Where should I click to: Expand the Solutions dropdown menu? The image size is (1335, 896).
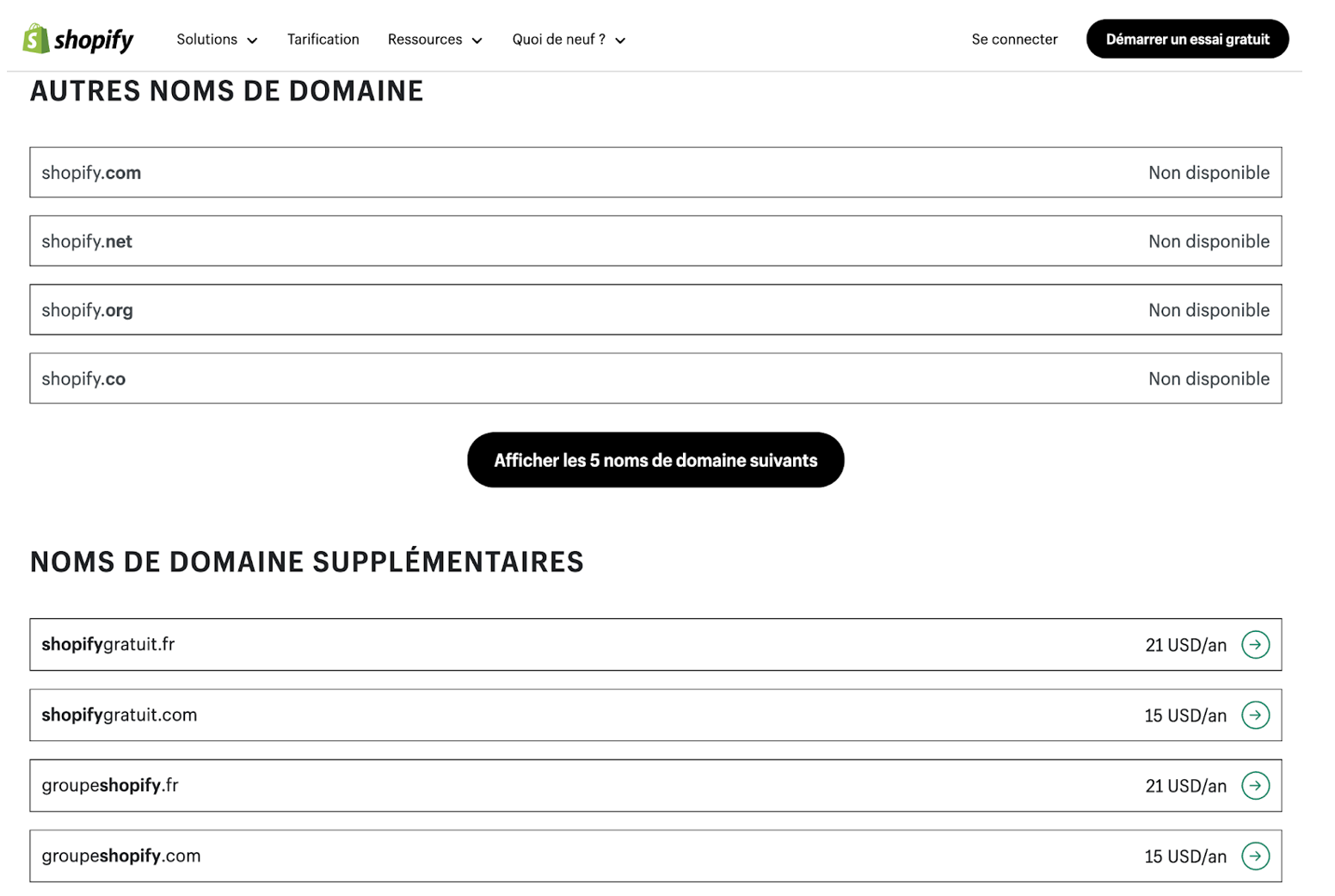(x=217, y=40)
